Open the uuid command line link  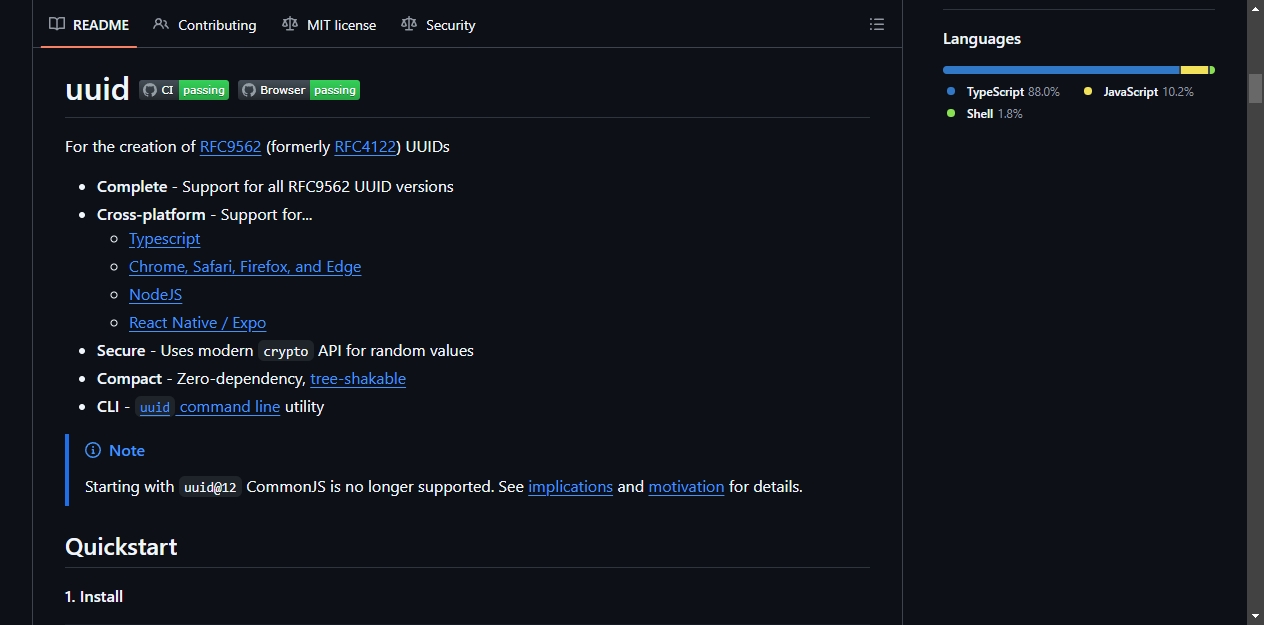(208, 406)
